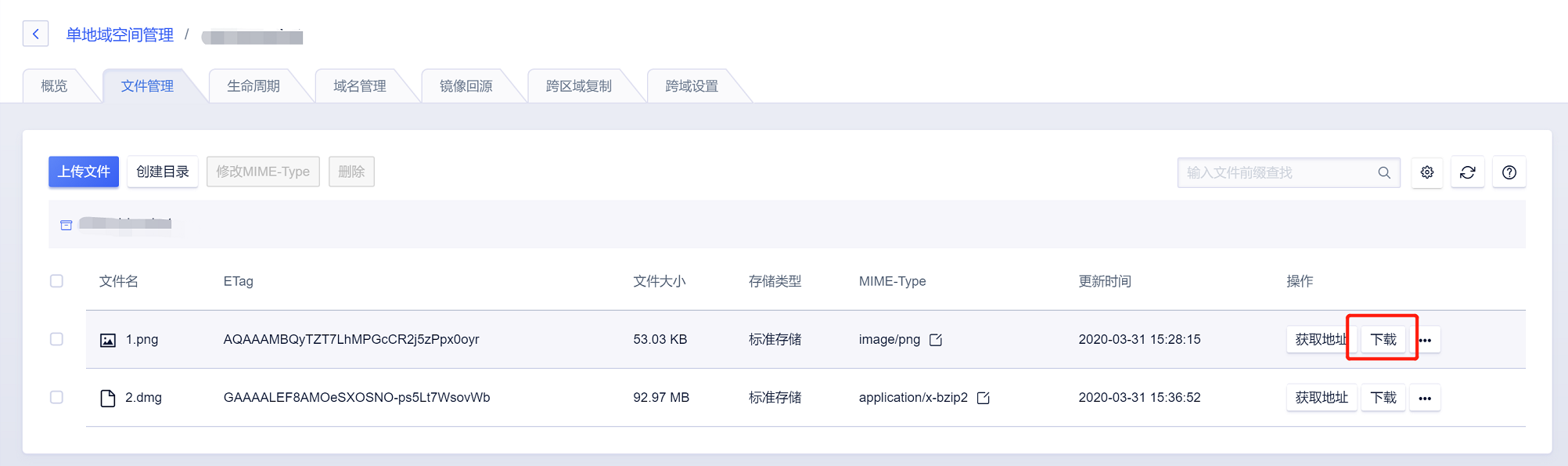Image resolution: width=1568 pixels, height=466 pixels.
Task: Open the settings gear icon
Action: tap(1427, 172)
